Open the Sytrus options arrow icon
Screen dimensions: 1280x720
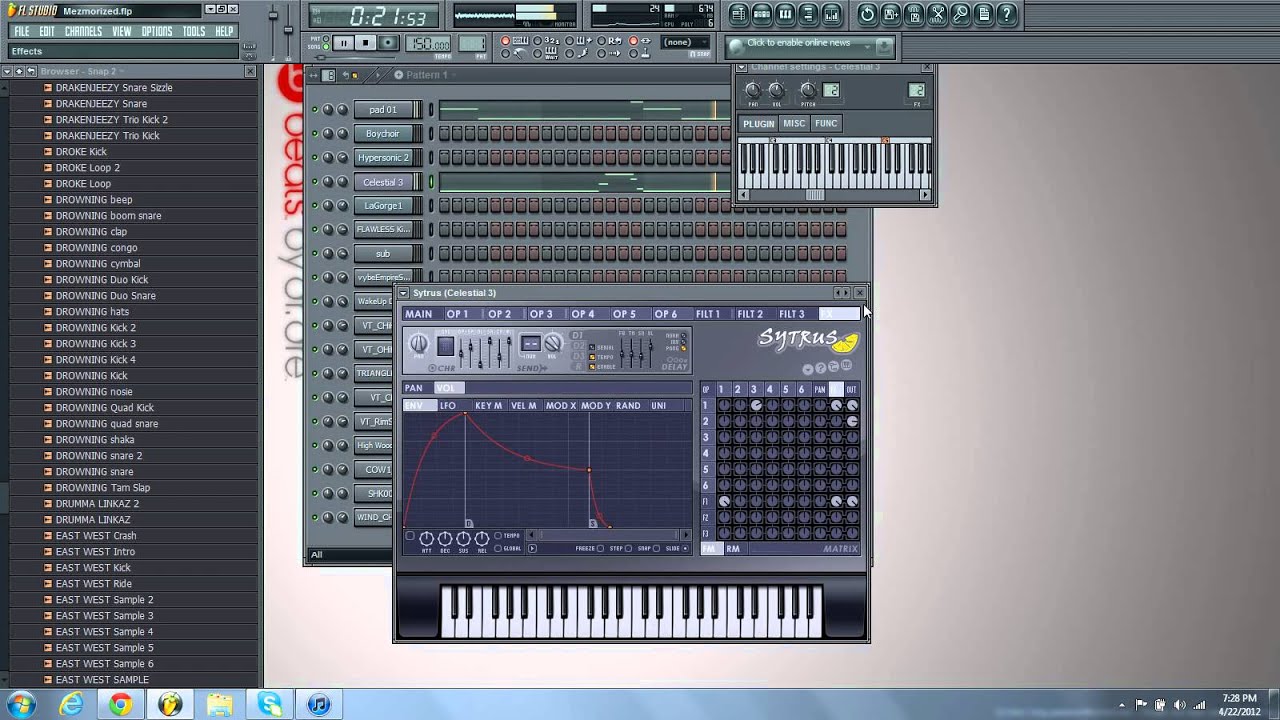(x=809, y=368)
